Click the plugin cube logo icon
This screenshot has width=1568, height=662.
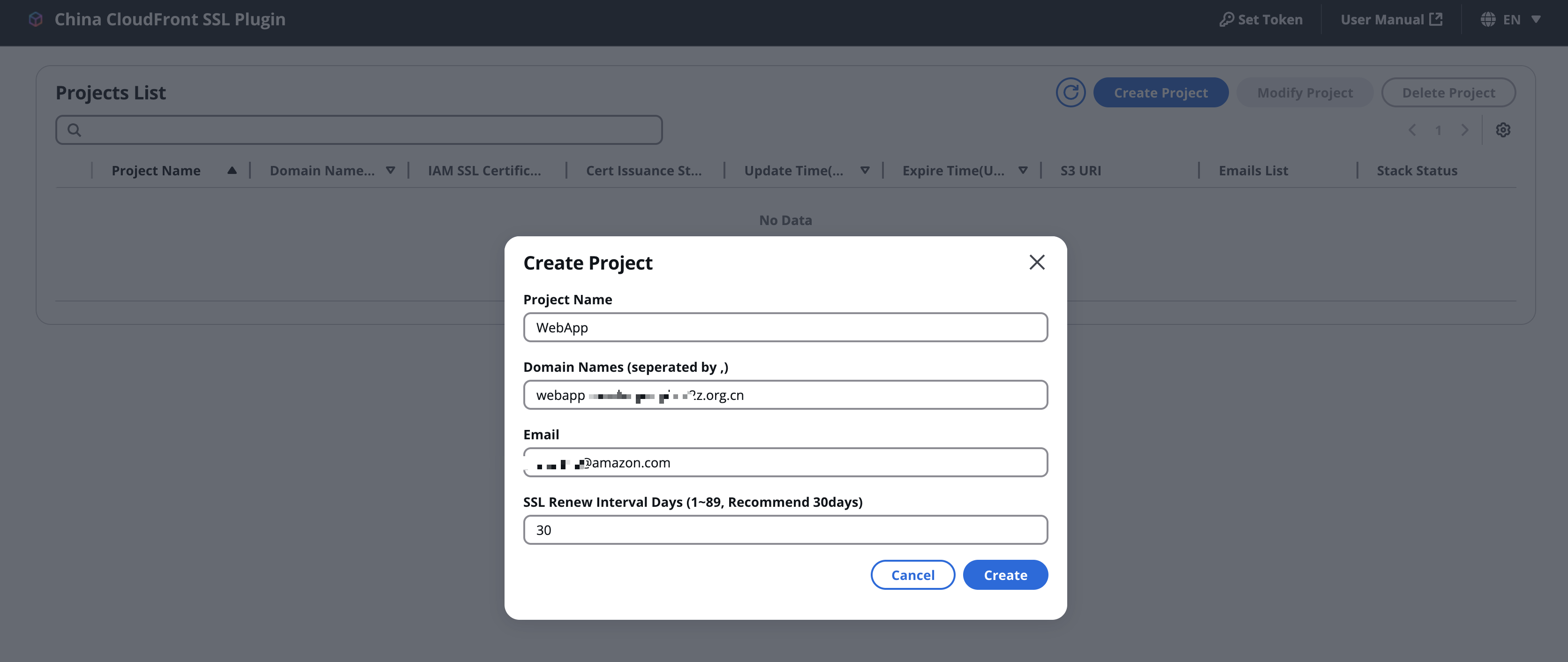pos(36,20)
